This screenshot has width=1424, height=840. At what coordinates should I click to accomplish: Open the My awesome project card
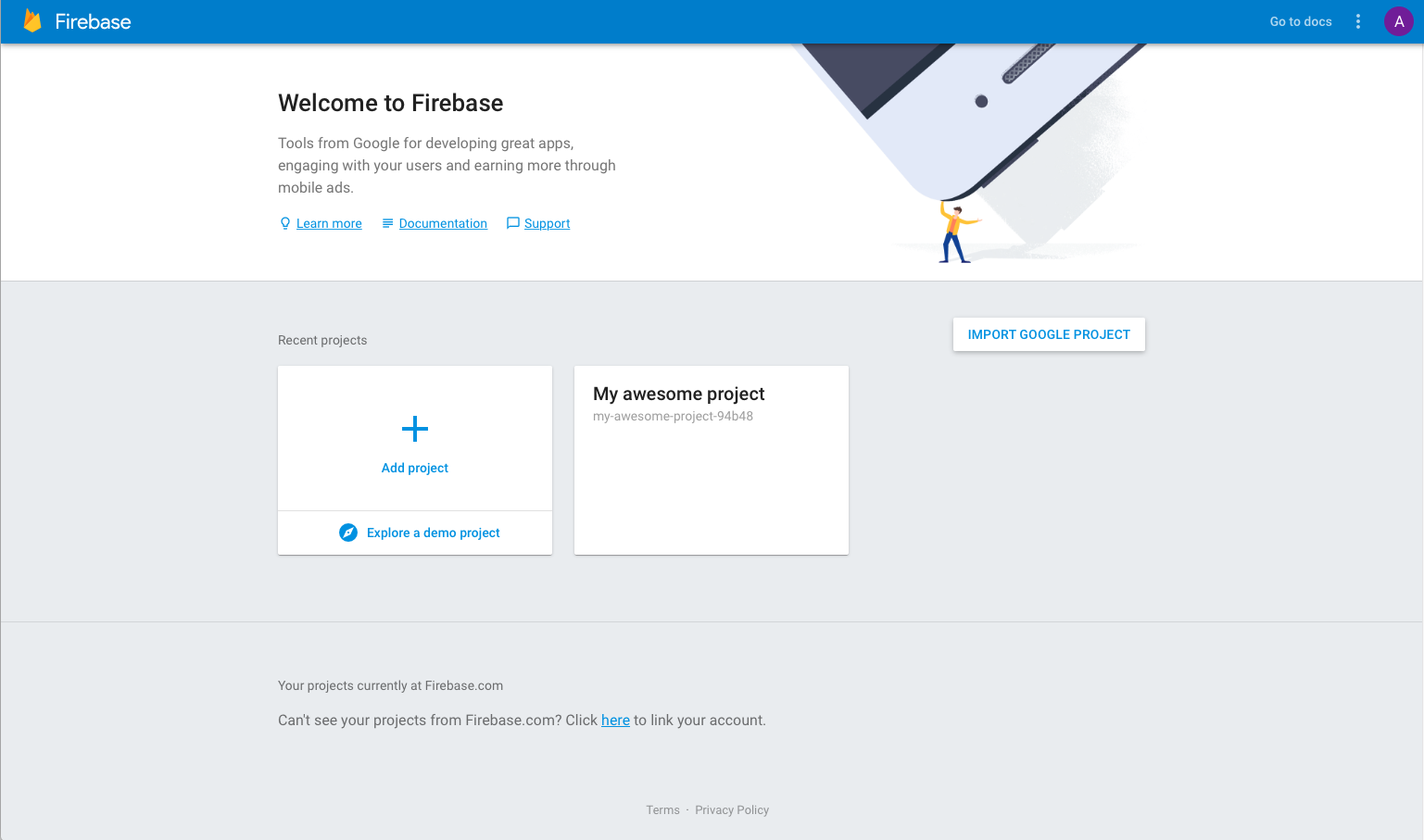(712, 460)
